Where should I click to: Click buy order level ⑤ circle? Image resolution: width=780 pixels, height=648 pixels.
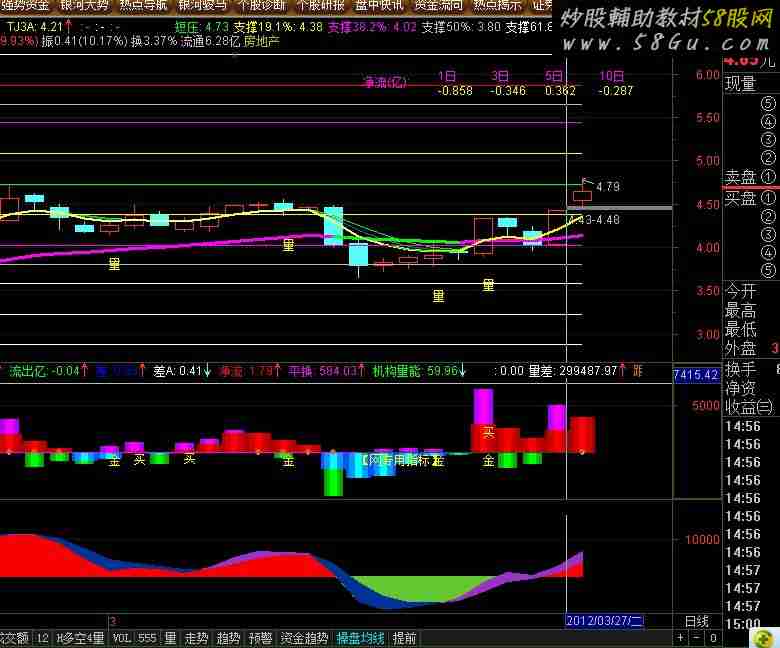tap(768, 269)
